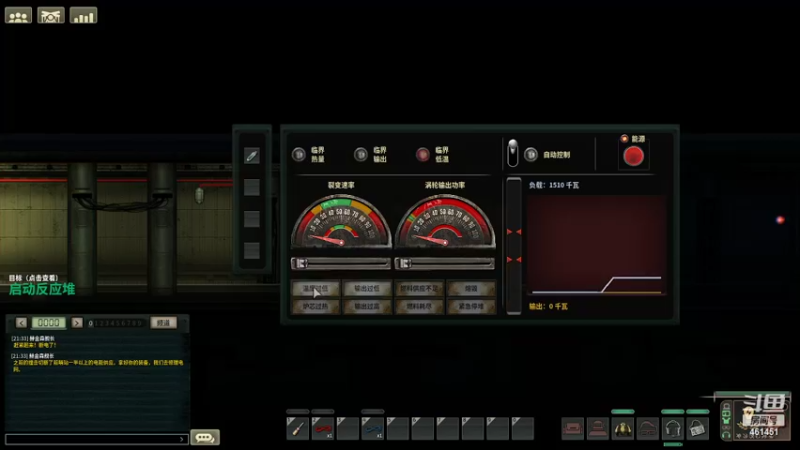Click the 临界输出 indicator light
Screen dimensions: 800x450
(361, 154)
